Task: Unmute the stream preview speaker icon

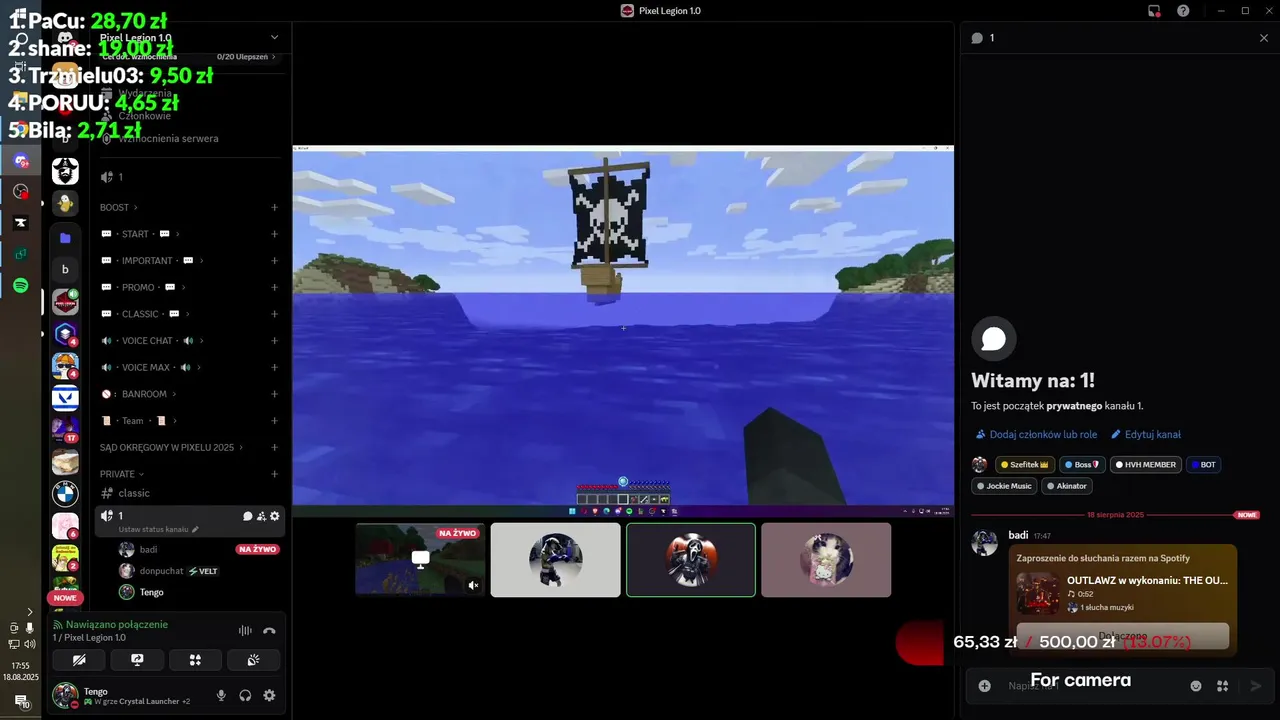Action: [x=474, y=586]
